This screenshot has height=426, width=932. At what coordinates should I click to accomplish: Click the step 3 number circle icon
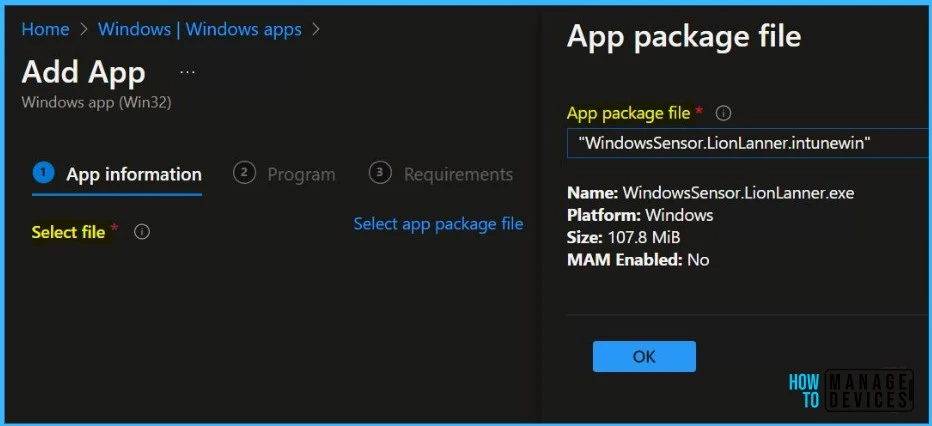380,173
